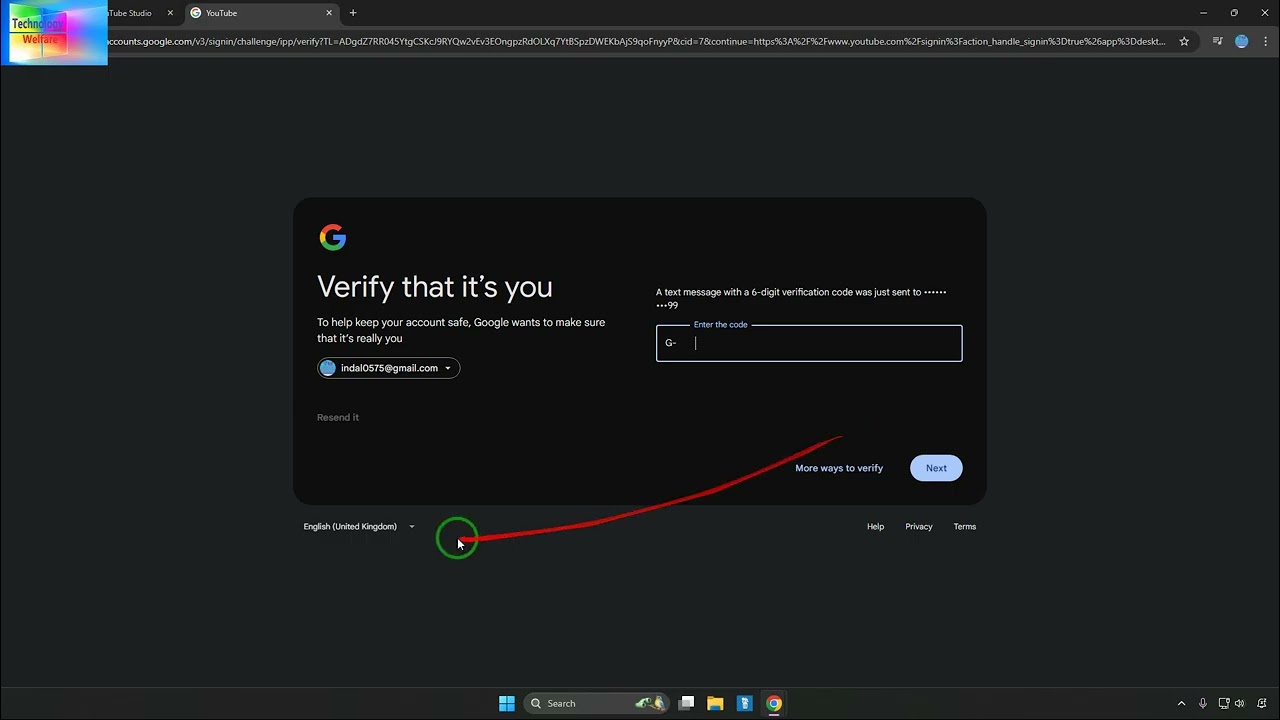This screenshot has height=720, width=1280.
Task: Bookmark this page with the star icon
Action: (1184, 41)
